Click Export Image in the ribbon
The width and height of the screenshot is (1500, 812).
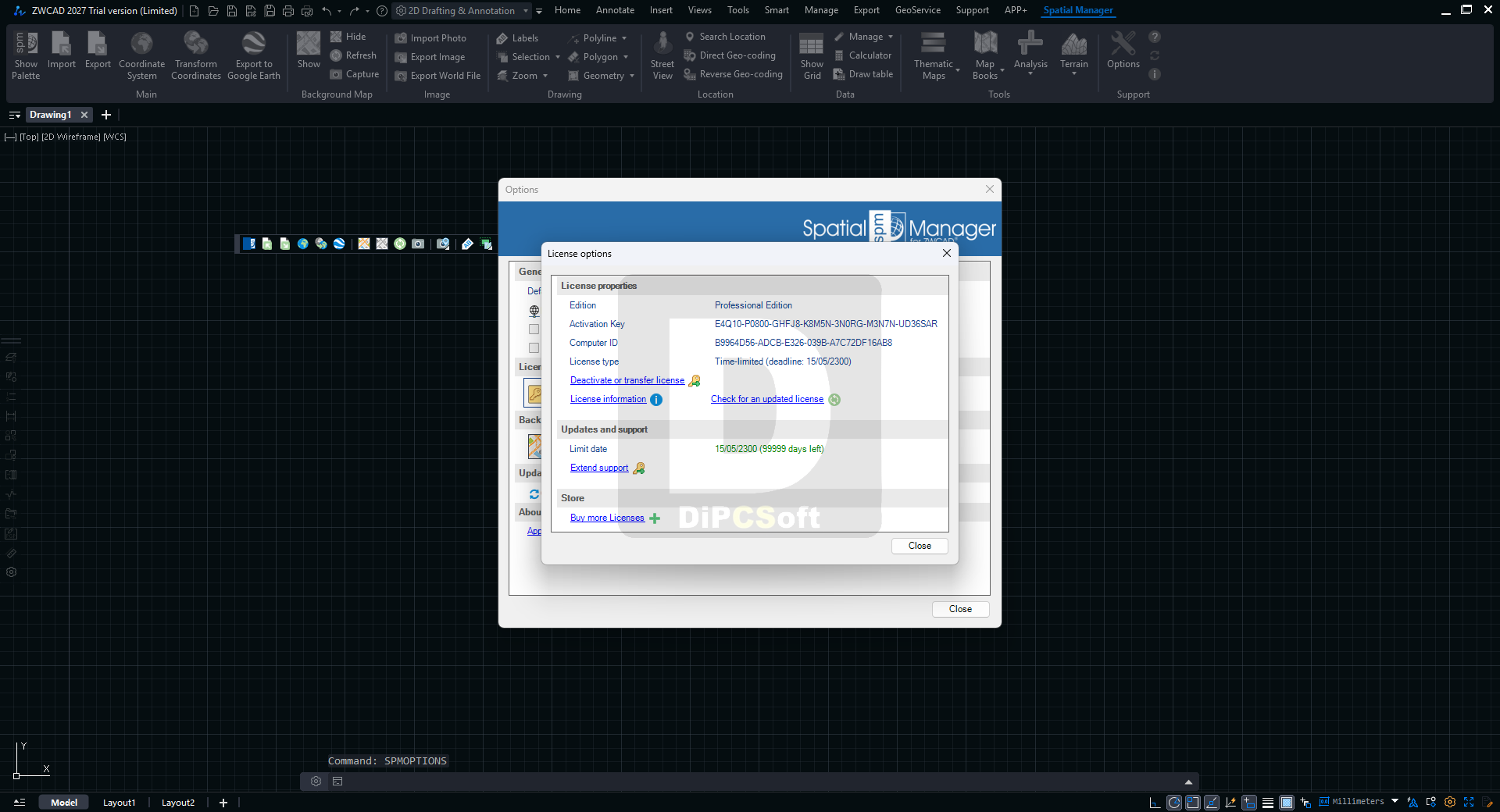tap(430, 57)
